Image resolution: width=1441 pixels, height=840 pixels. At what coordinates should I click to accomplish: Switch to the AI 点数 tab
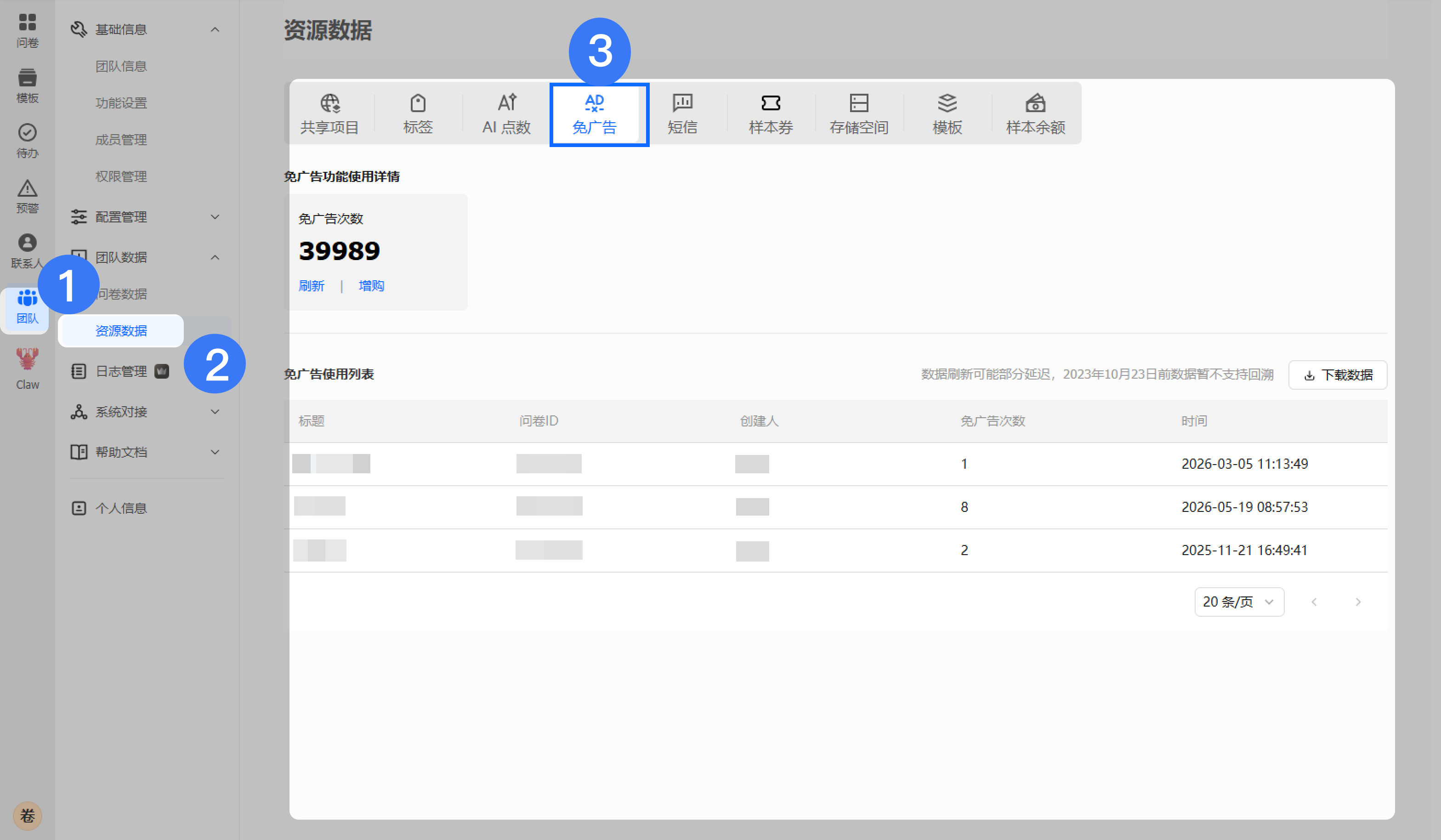tap(507, 113)
